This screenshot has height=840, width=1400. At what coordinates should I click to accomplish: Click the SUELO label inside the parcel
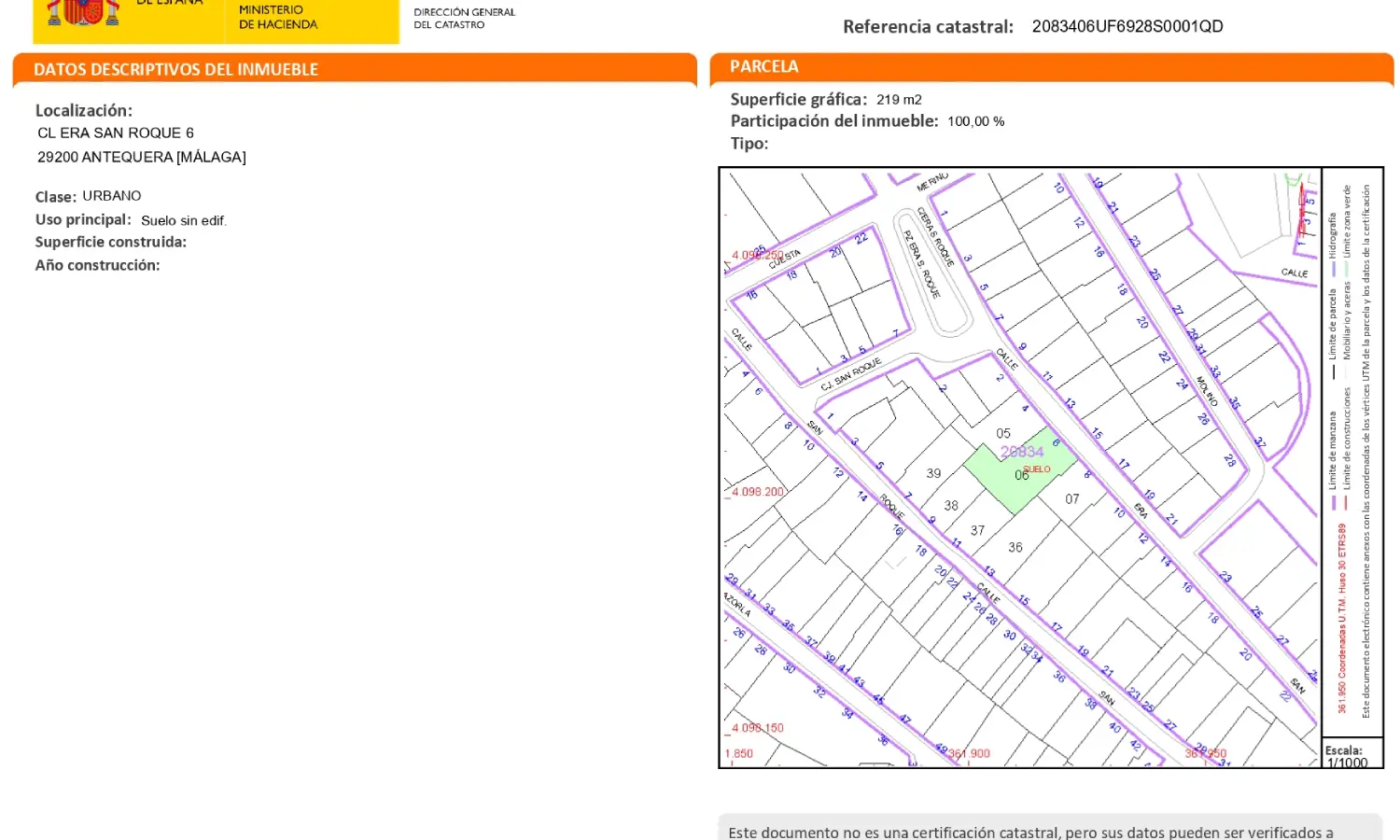1037,469
